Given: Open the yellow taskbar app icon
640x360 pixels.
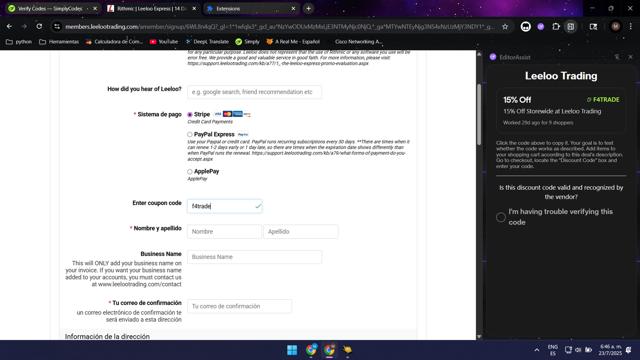Looking at the screenshot, I should click(x=347, y=350).
